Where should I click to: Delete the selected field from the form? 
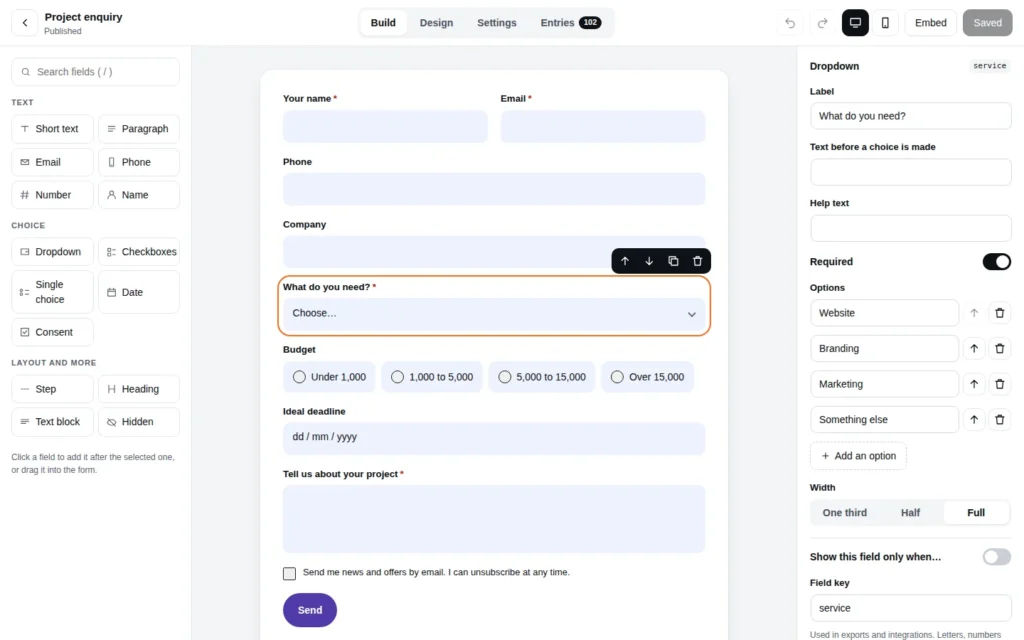point(697,261)
